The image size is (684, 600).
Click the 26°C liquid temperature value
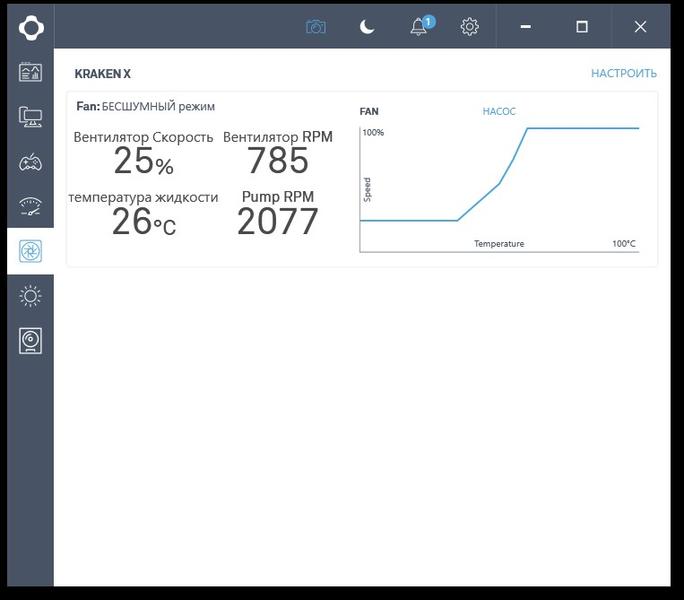[144, 221]
